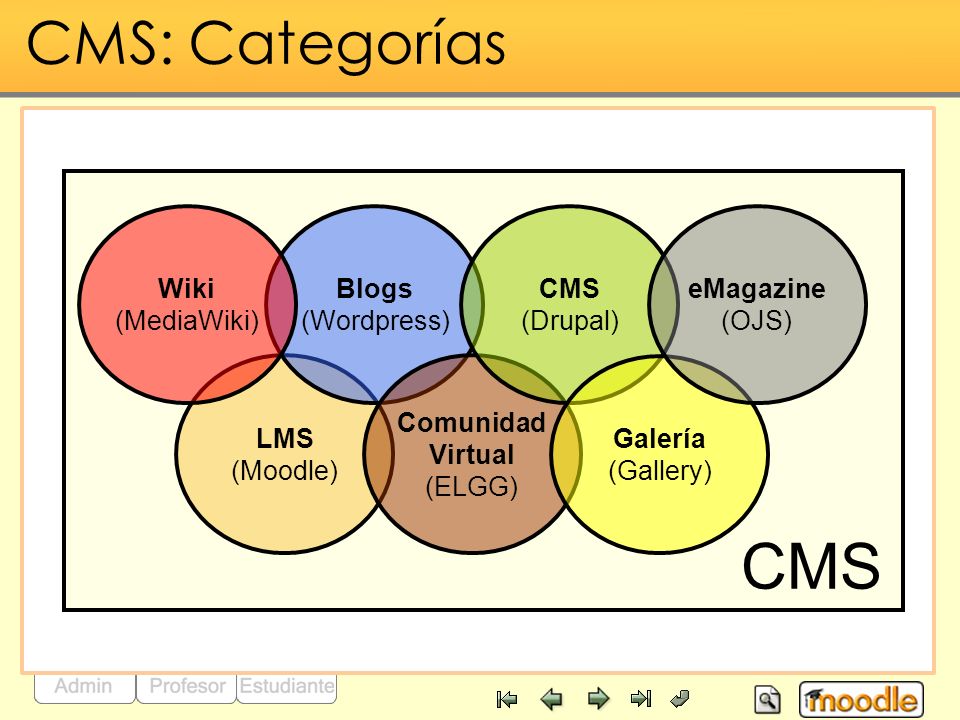Open the Profesor tab
The width and height of the screenshot is (960, 720).
point(187,688)
